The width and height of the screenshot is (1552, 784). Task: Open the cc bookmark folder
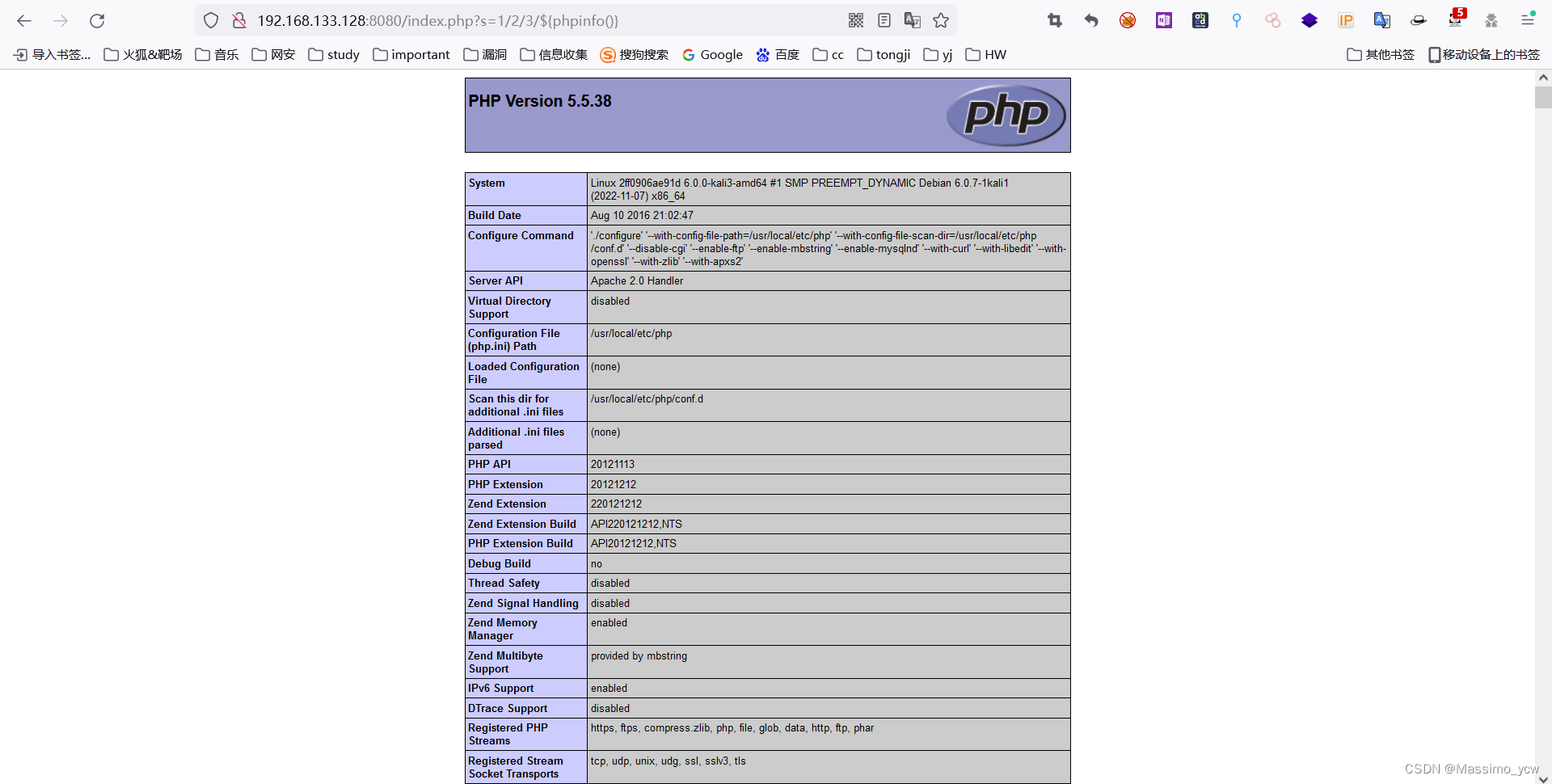(829, 55)
